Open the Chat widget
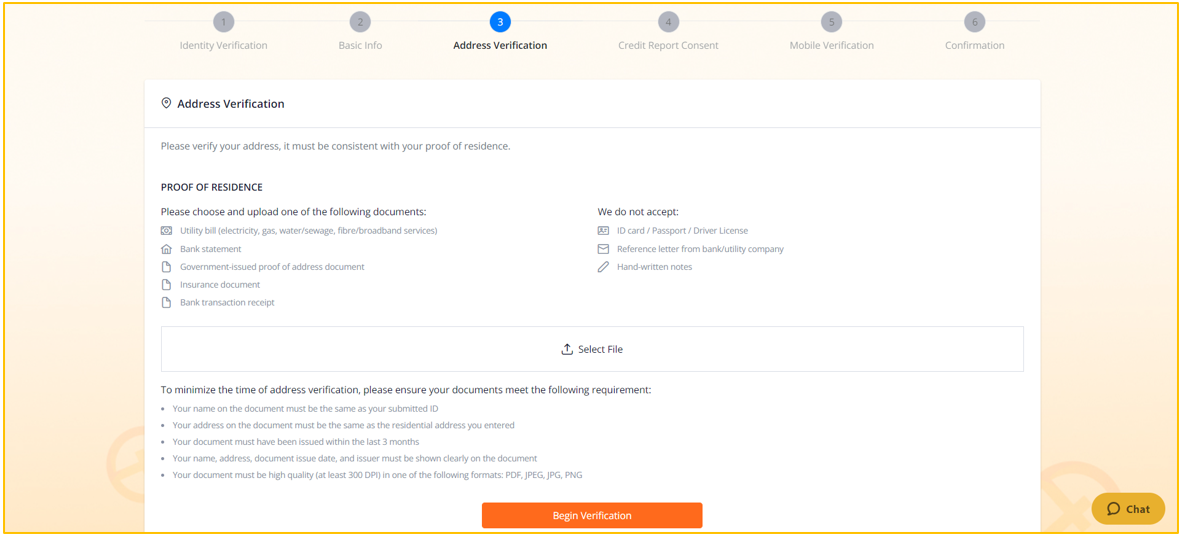1184x537 pixels. coord(1128,509)
